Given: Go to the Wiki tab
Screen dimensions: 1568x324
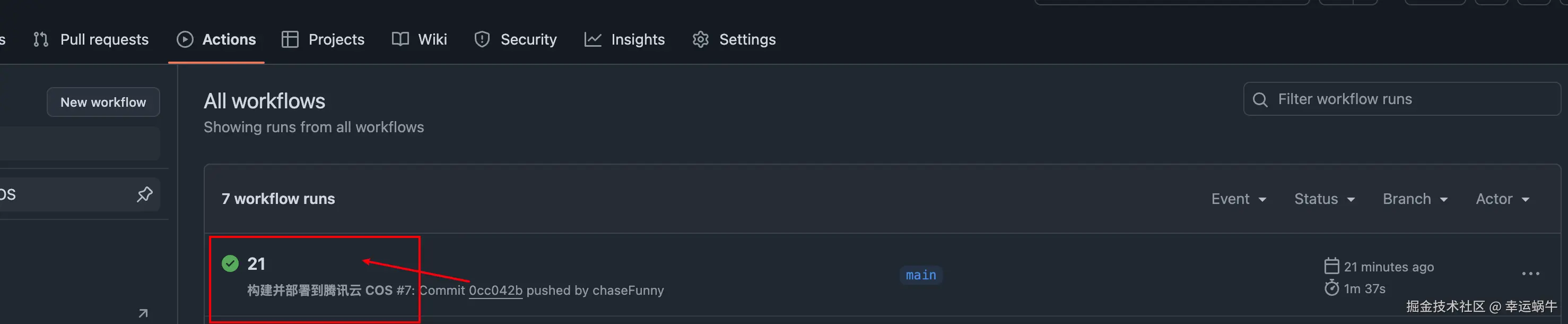Looking at the screenshot, I should point(420,40).
